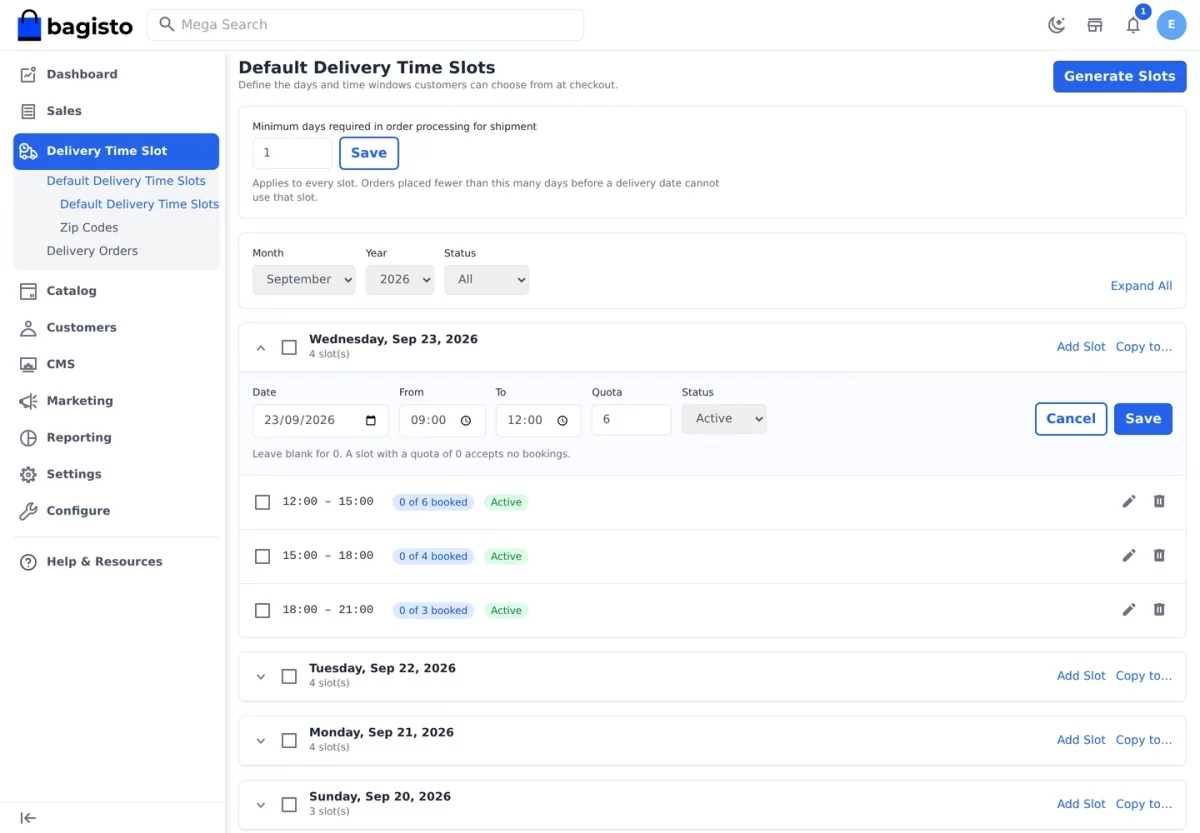Delete the 18:00 – 21:00 slot

coord(1159,609)
